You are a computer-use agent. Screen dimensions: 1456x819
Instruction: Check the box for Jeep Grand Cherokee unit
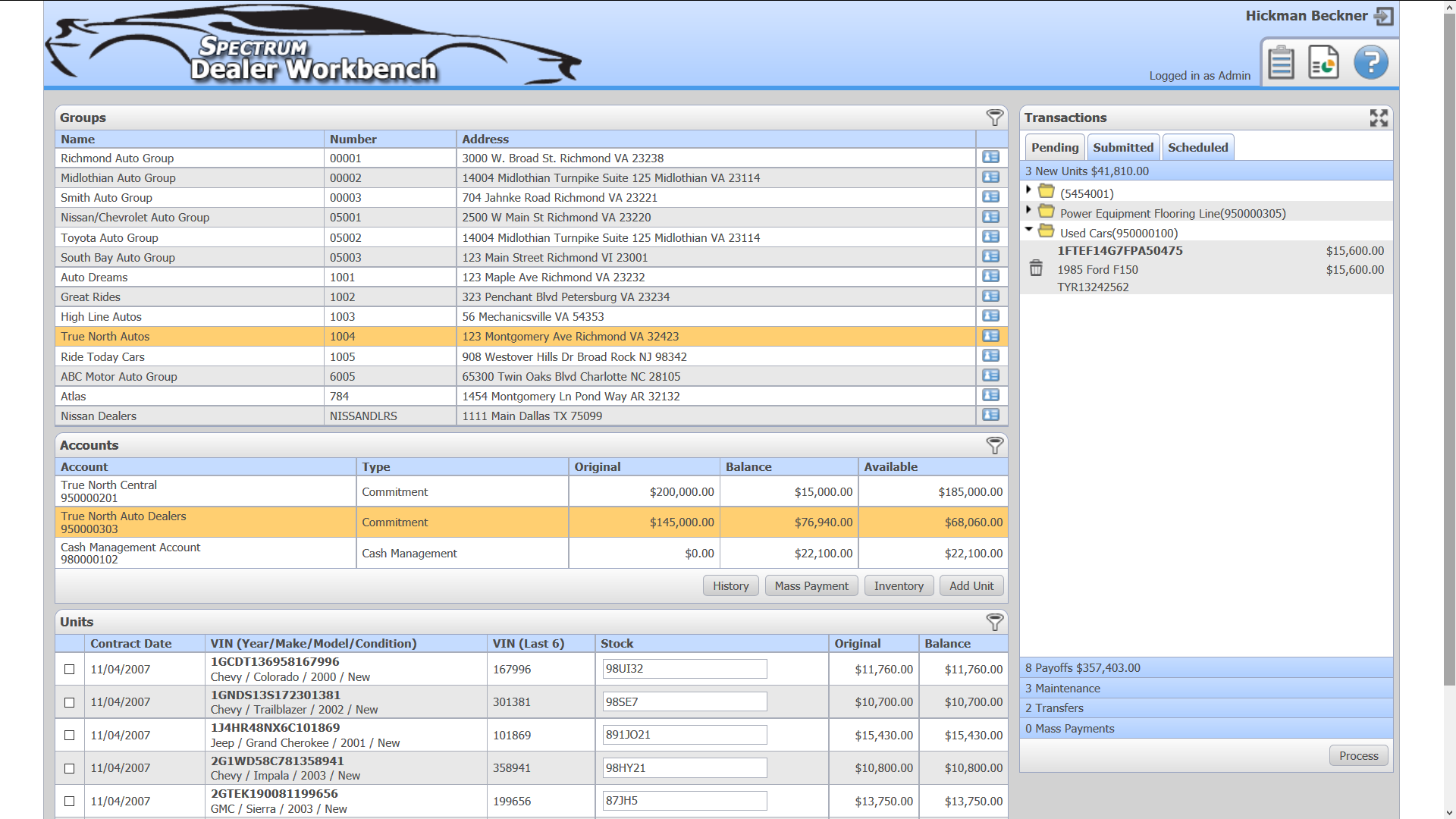pyautogui.click(x=69, y=735)
